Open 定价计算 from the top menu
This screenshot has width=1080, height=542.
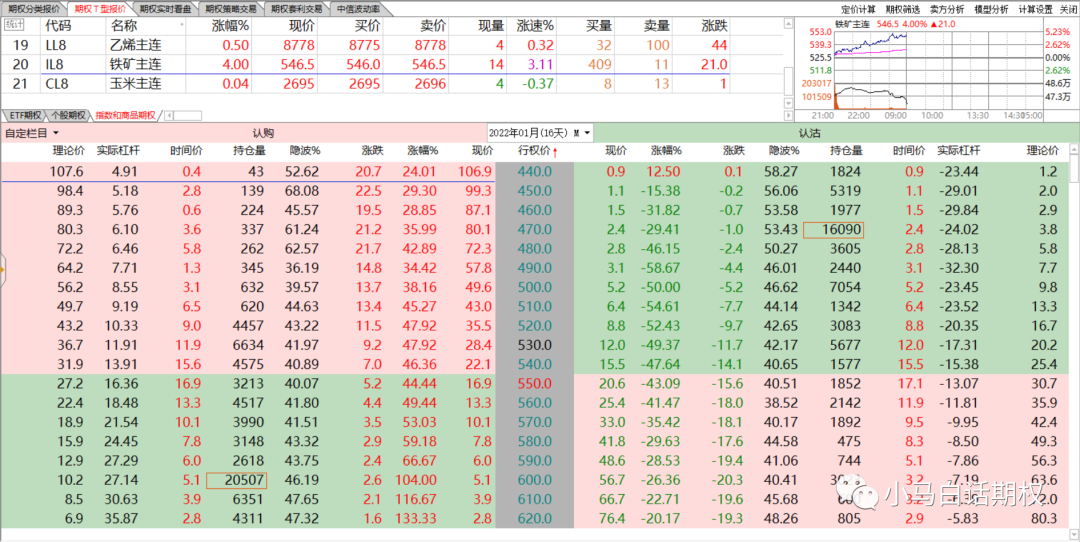click(x=860, y=8)
